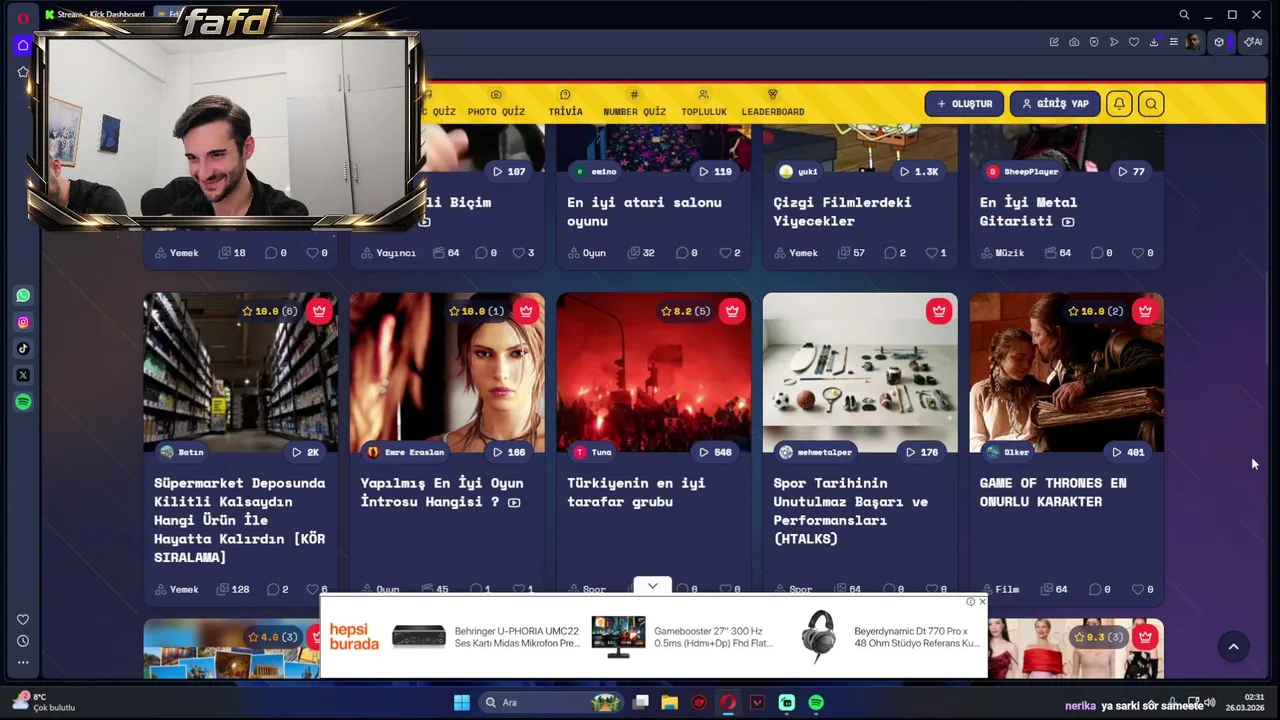Click the Giriş Yap login button

1055,104
